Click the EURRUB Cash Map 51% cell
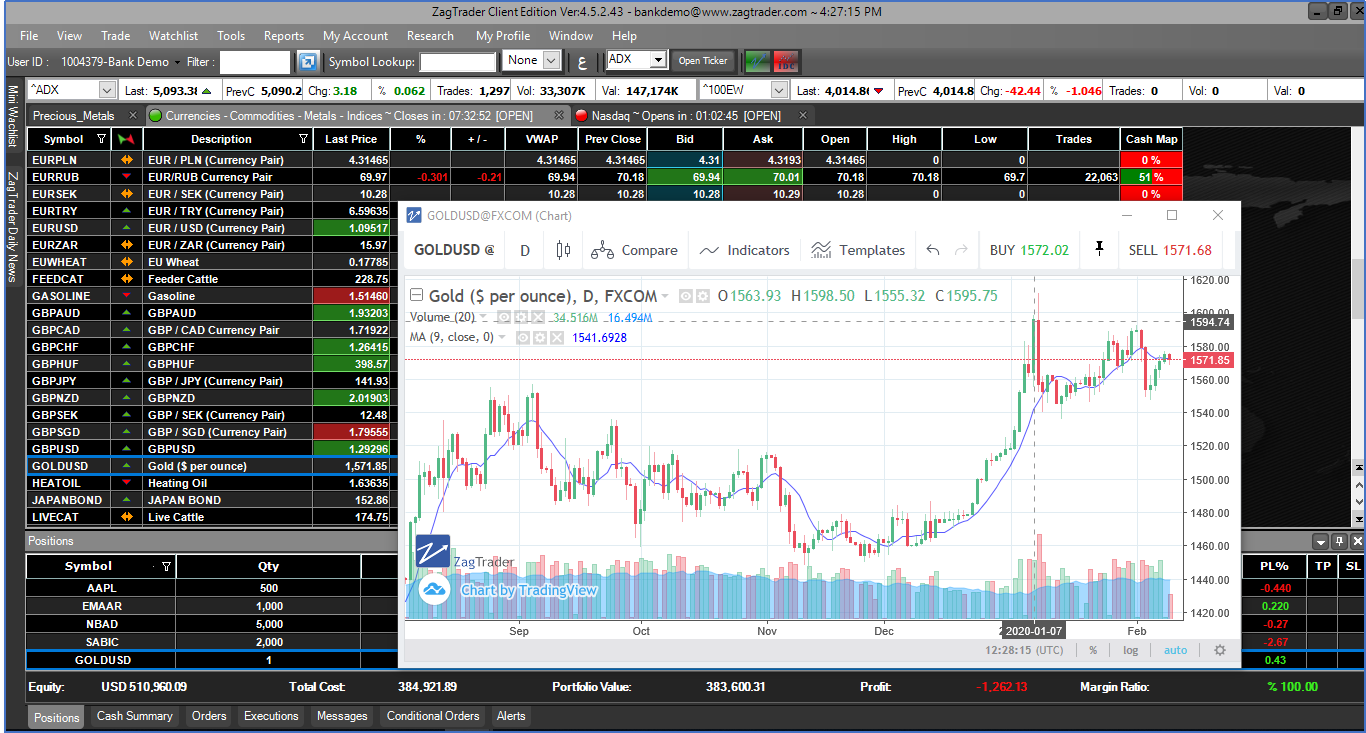The height and width of the screenshot is (733, 1366). click(x=1152, y=177)
